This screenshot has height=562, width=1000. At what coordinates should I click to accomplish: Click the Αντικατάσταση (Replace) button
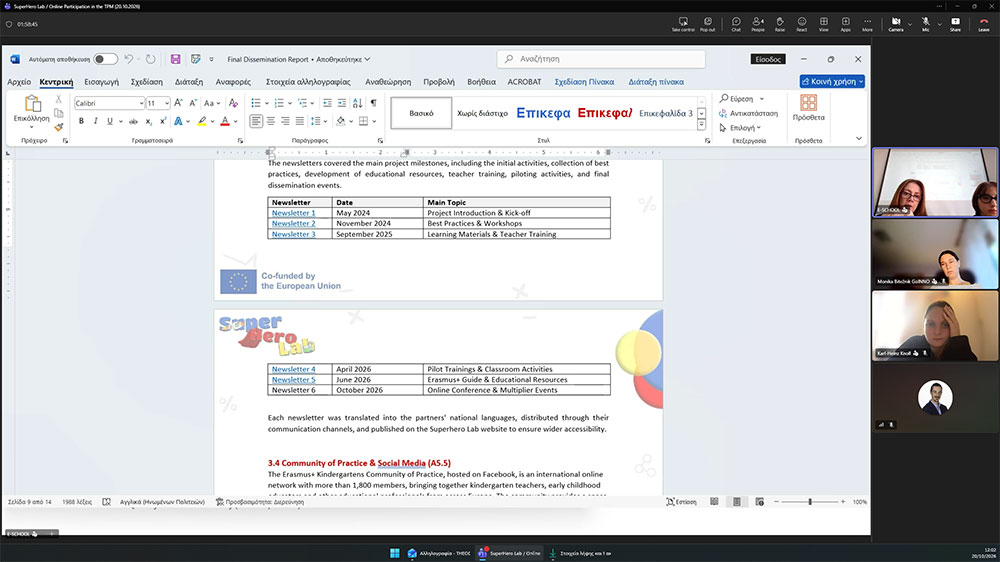[x=749, y=114]
